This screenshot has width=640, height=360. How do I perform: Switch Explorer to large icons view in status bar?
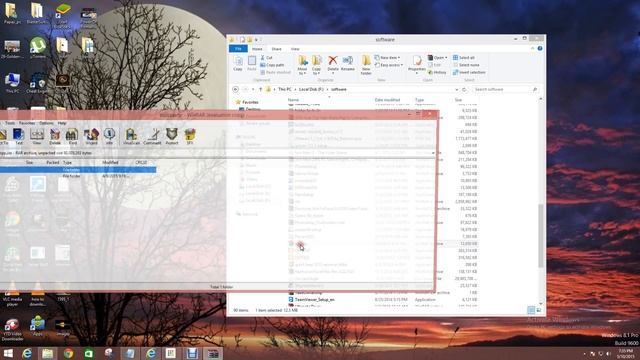pyautogui.click(x=539, y=310)
